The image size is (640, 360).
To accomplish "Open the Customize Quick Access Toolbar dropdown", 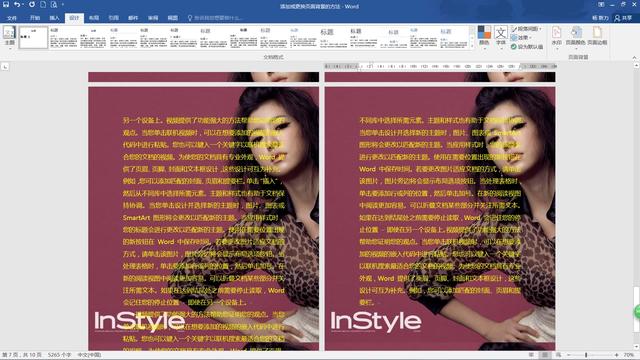I will point(63,5).
